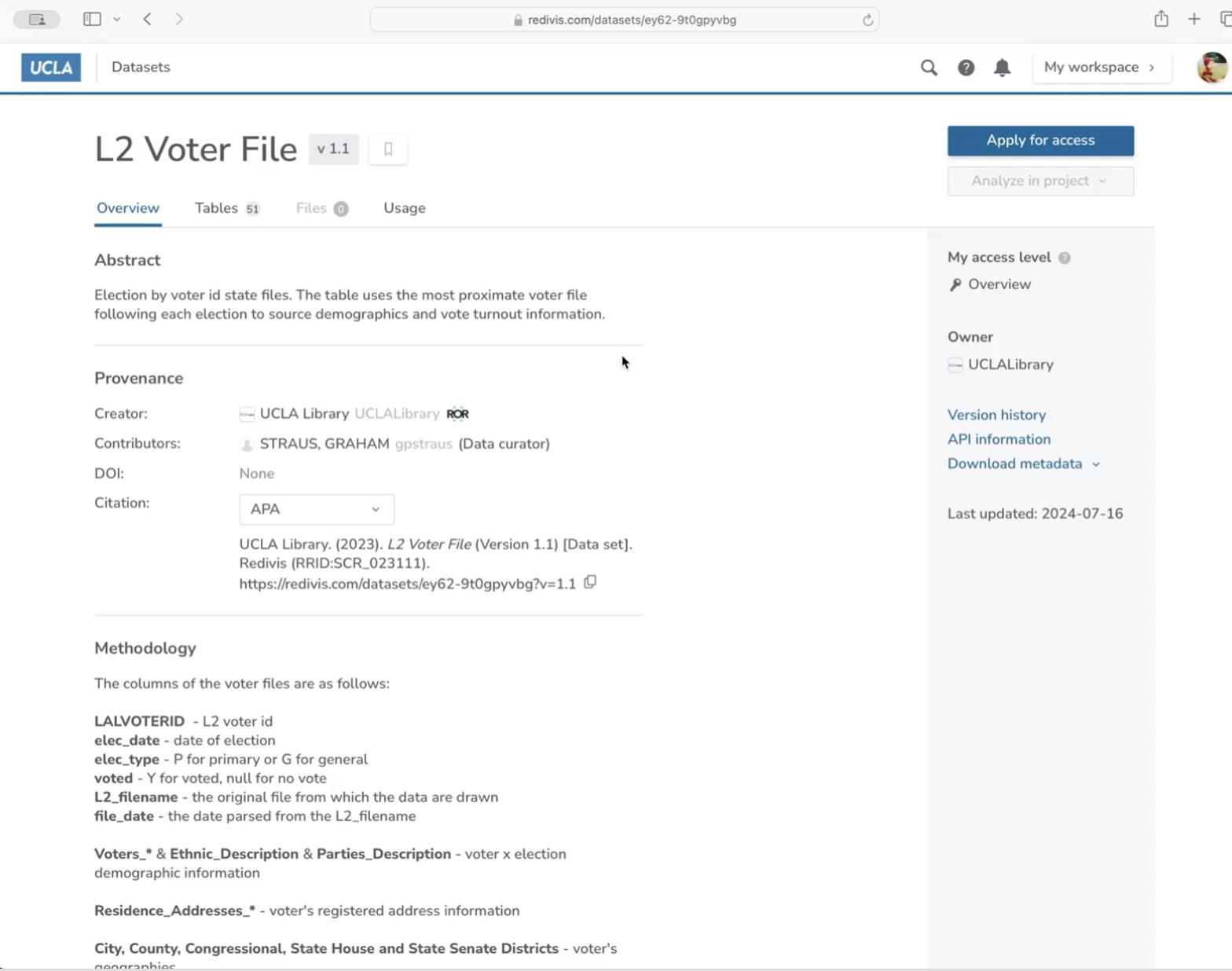
Task: Click the UCLA logo
Action: 50,68
